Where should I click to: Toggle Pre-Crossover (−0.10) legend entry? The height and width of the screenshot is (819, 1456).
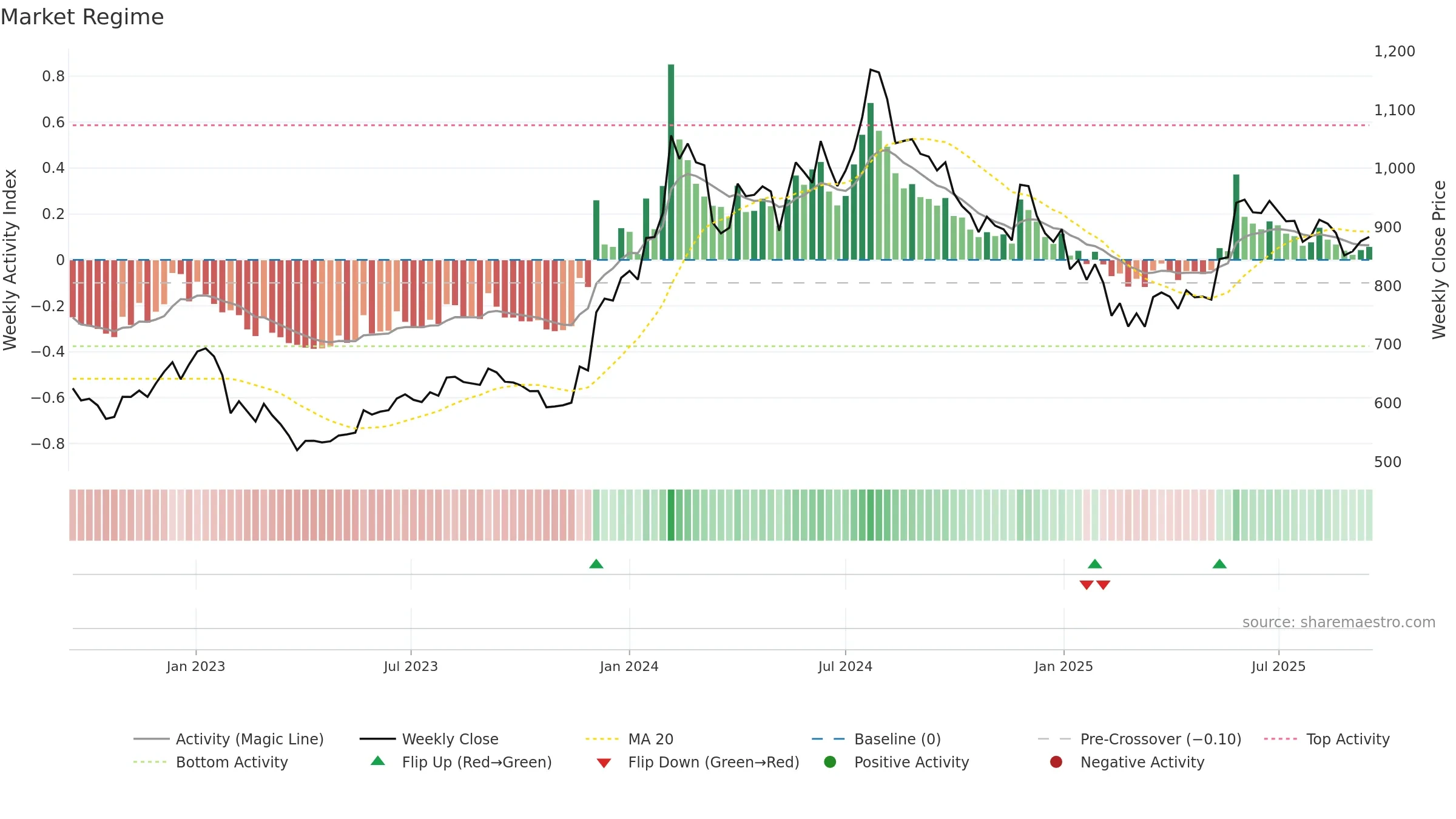tap(1139, 739)
